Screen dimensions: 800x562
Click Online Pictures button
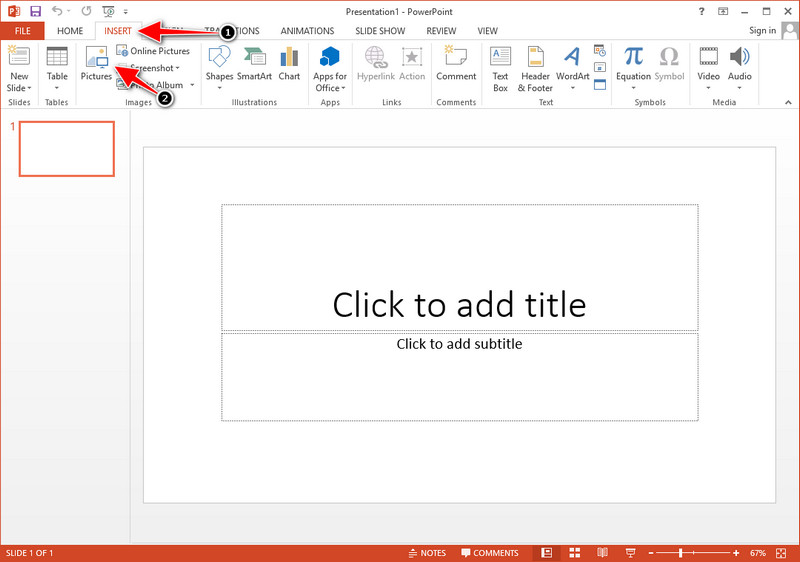(153, 51)
